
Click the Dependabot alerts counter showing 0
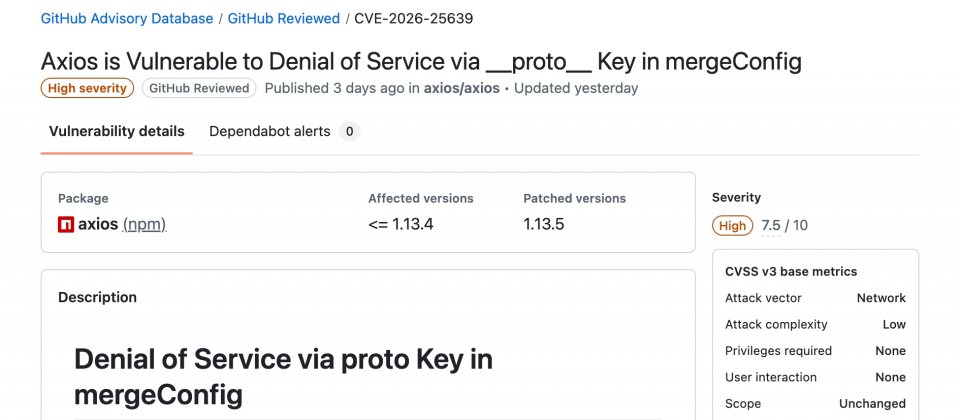349,131
